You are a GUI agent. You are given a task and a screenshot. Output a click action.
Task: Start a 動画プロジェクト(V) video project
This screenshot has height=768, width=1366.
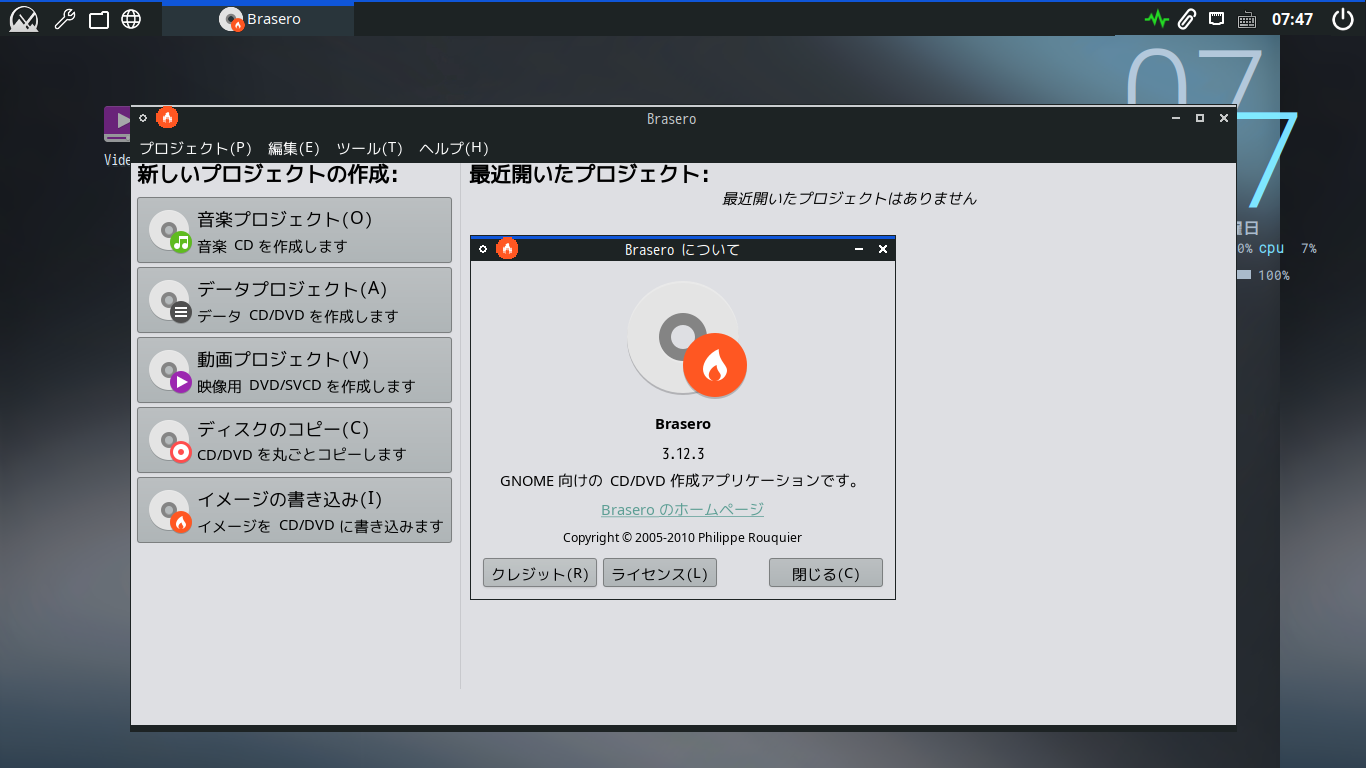pyautogui.click(x=294, y=370)
